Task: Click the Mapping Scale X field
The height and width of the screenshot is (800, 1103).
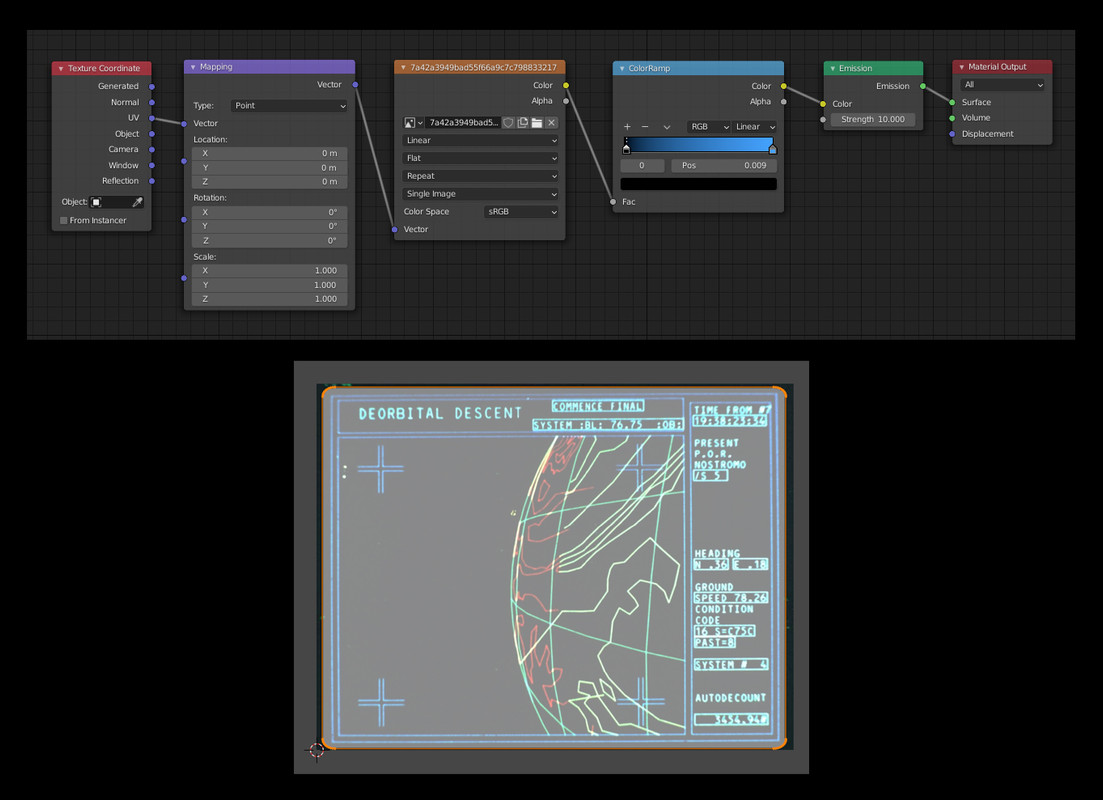Action: click(269, 271)
